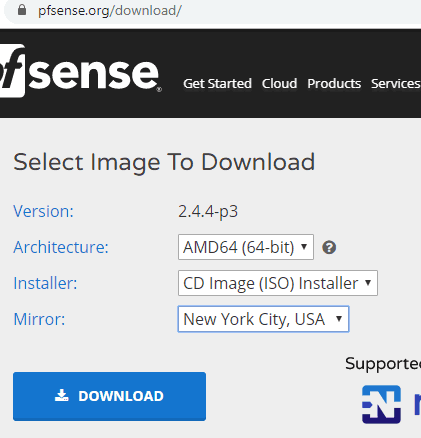Click the blue DOWNLOAD button
The width and height of the screenshot is (421, 438).
(109, 396)
